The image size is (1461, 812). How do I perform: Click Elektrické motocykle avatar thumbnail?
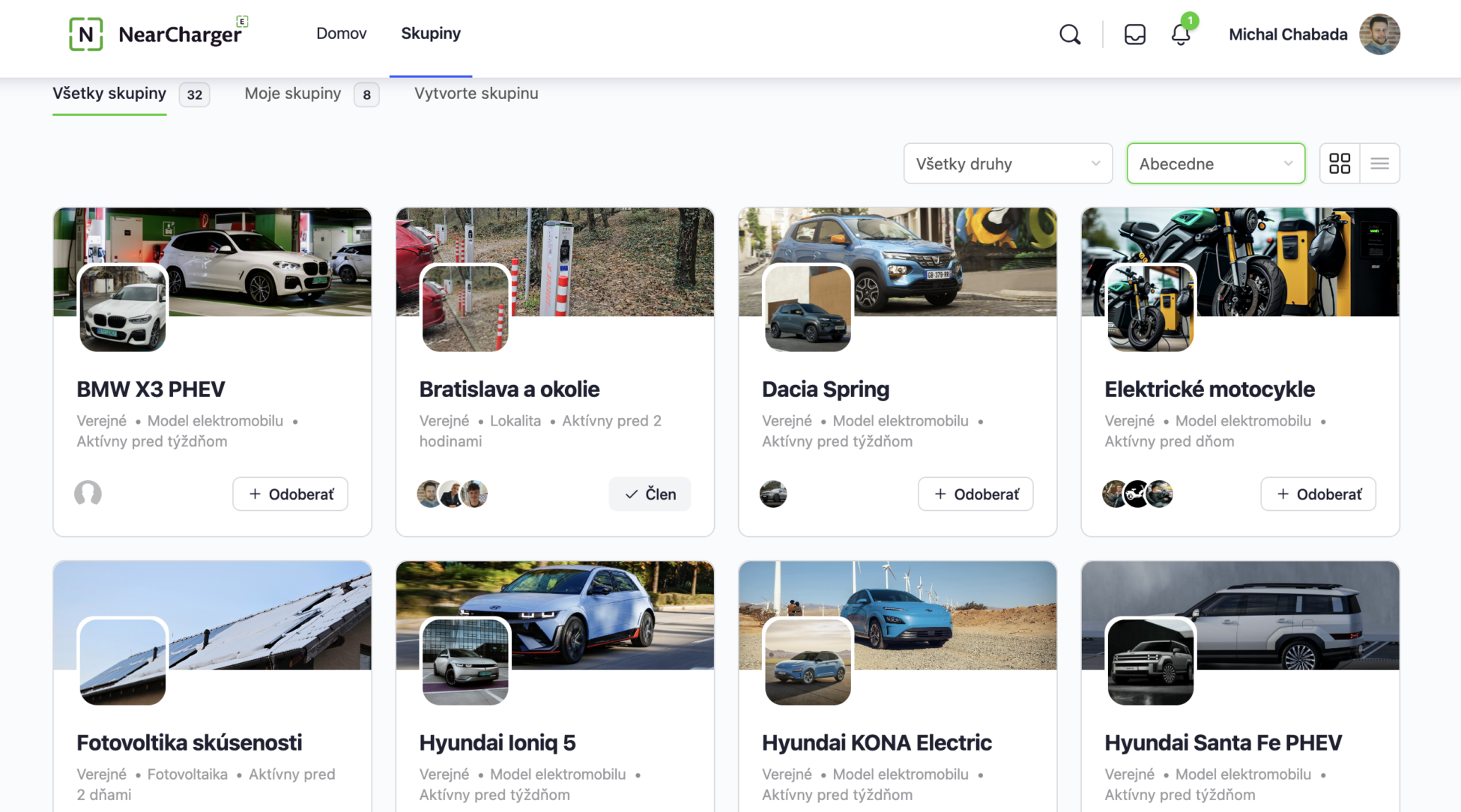point(1151,308)
